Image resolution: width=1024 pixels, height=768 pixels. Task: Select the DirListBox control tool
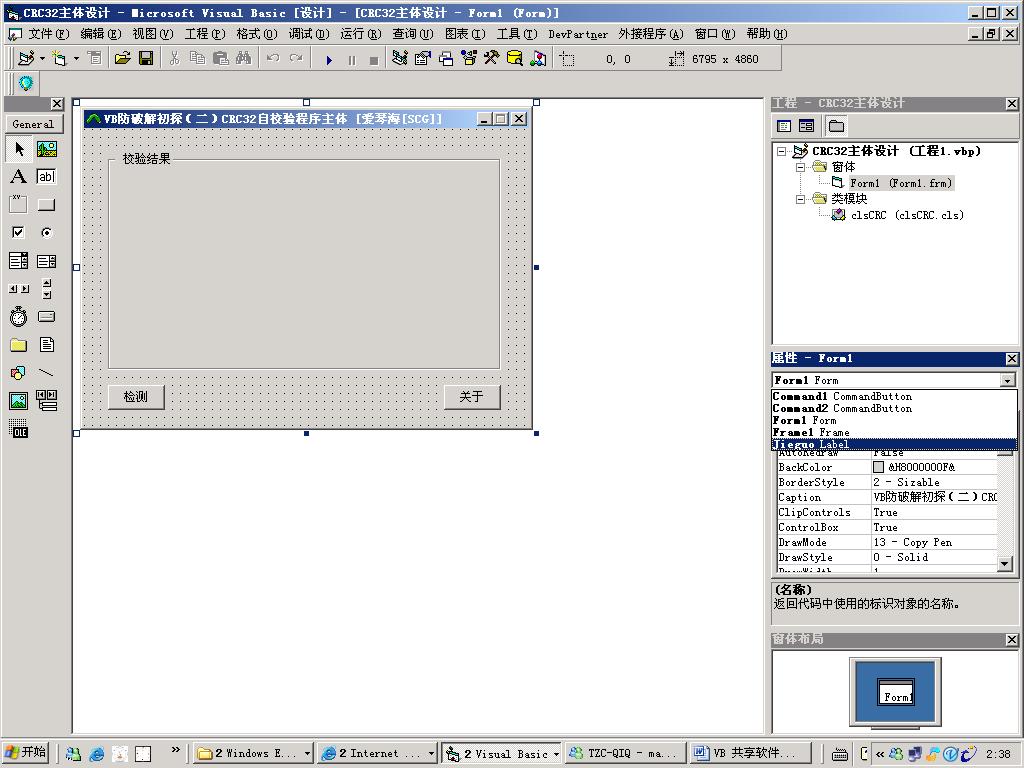pyautogui.click(x=19, y=345)
